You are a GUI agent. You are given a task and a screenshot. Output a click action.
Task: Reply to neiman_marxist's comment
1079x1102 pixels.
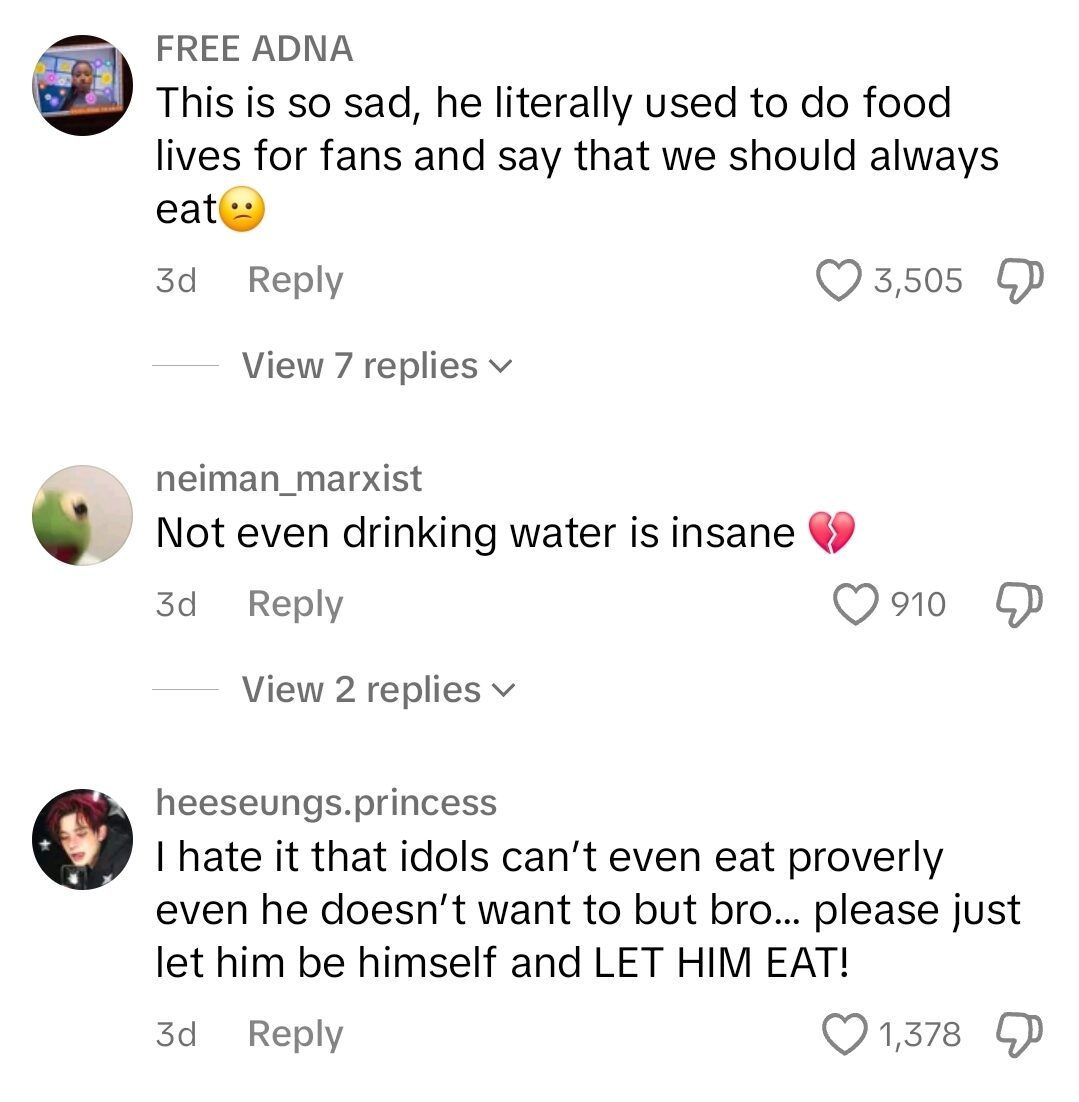(x=295, y=604)
